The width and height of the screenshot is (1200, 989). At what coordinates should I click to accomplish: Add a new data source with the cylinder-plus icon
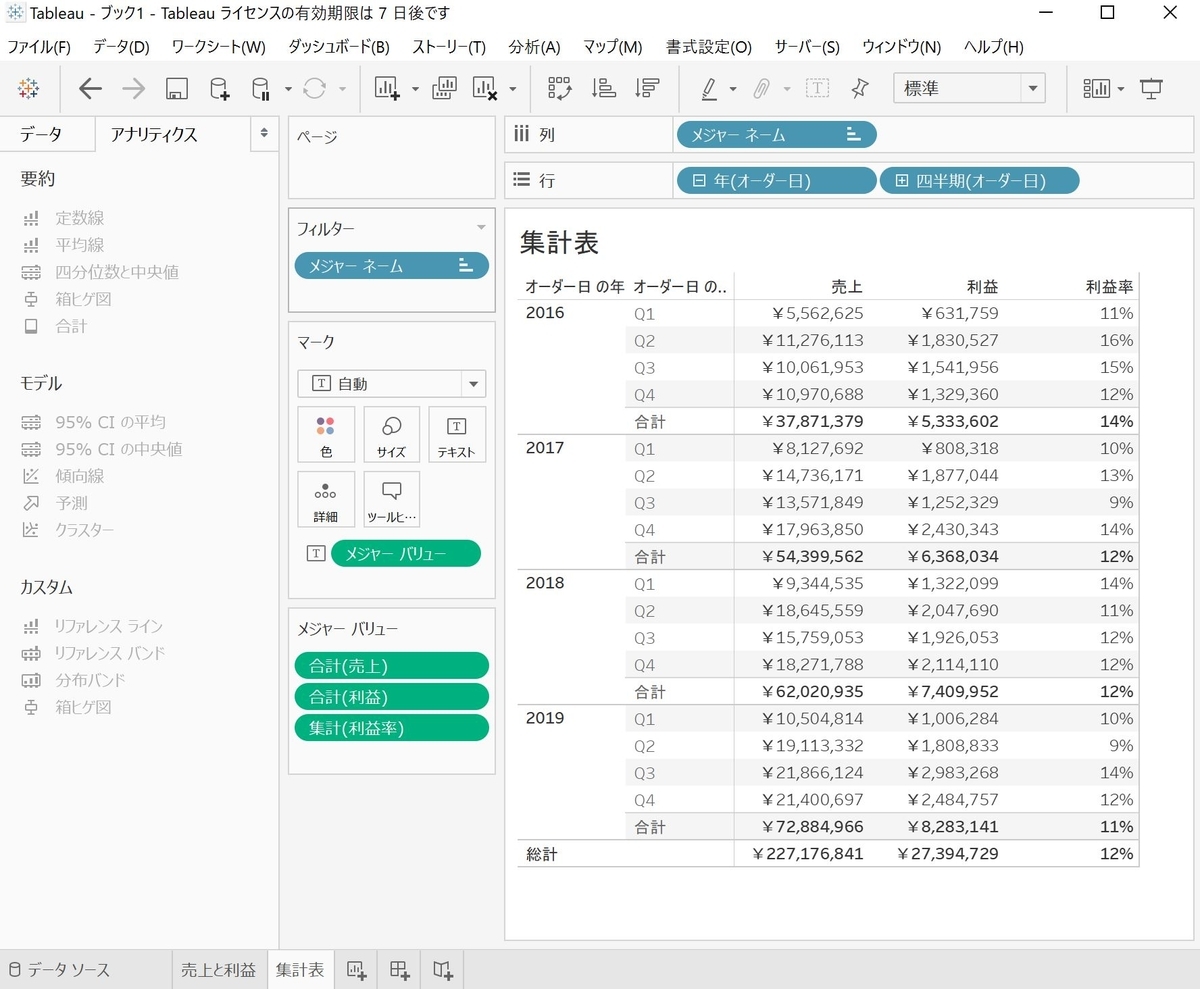point(219,88)
